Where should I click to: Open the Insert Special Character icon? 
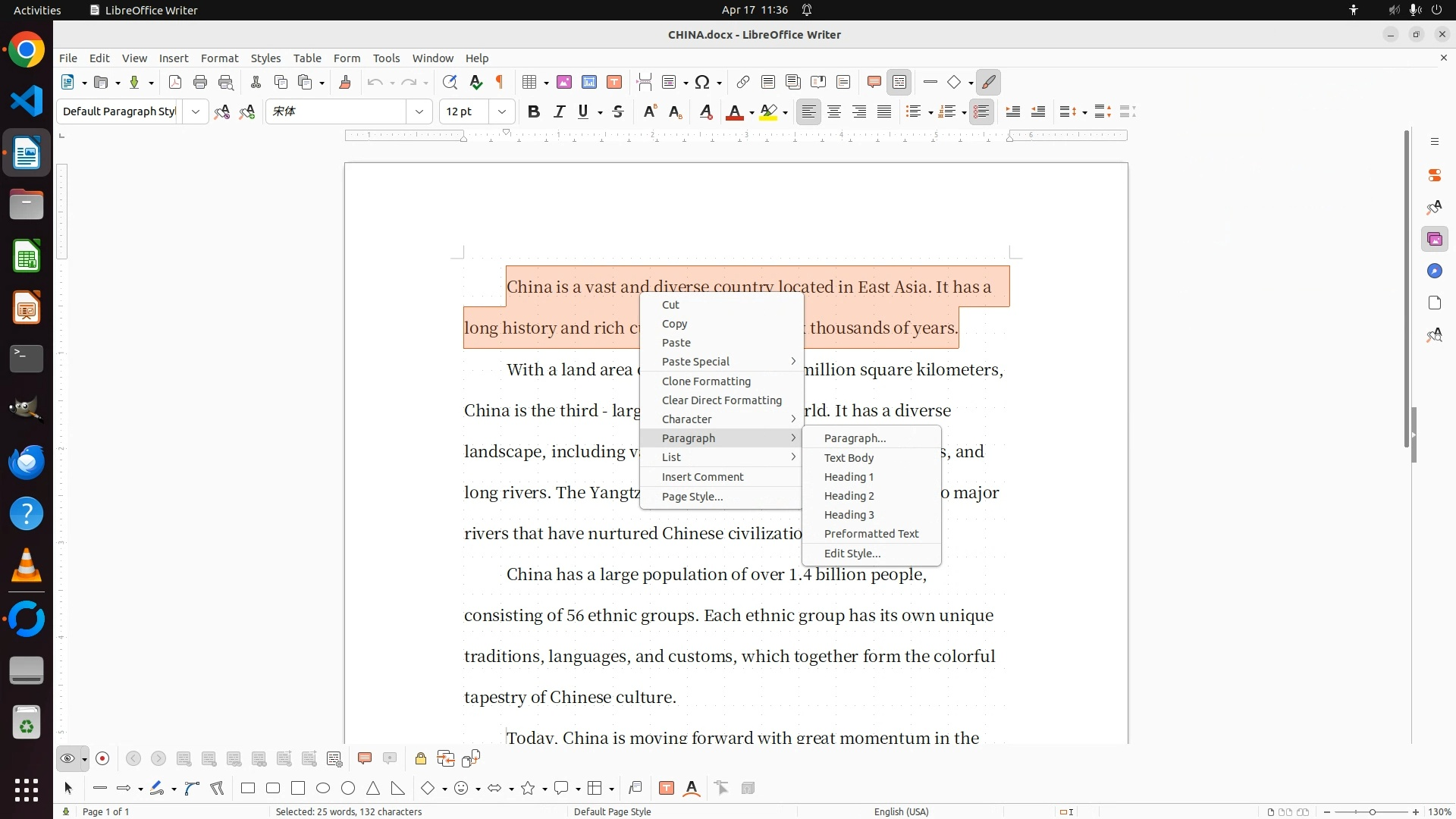[x=703, y=83]
